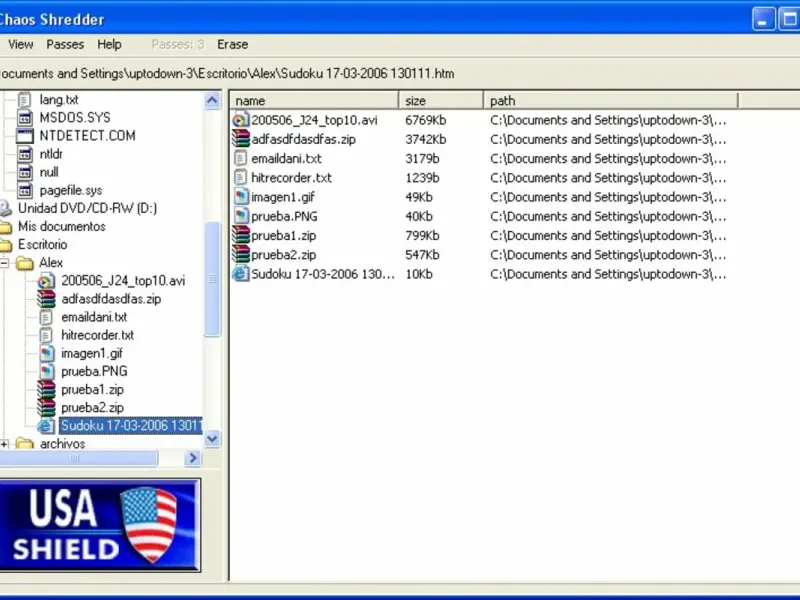The height and width of the screenshot is (600, 800).
Task: Click the avi file icon in tree
Action: (46, 281)
